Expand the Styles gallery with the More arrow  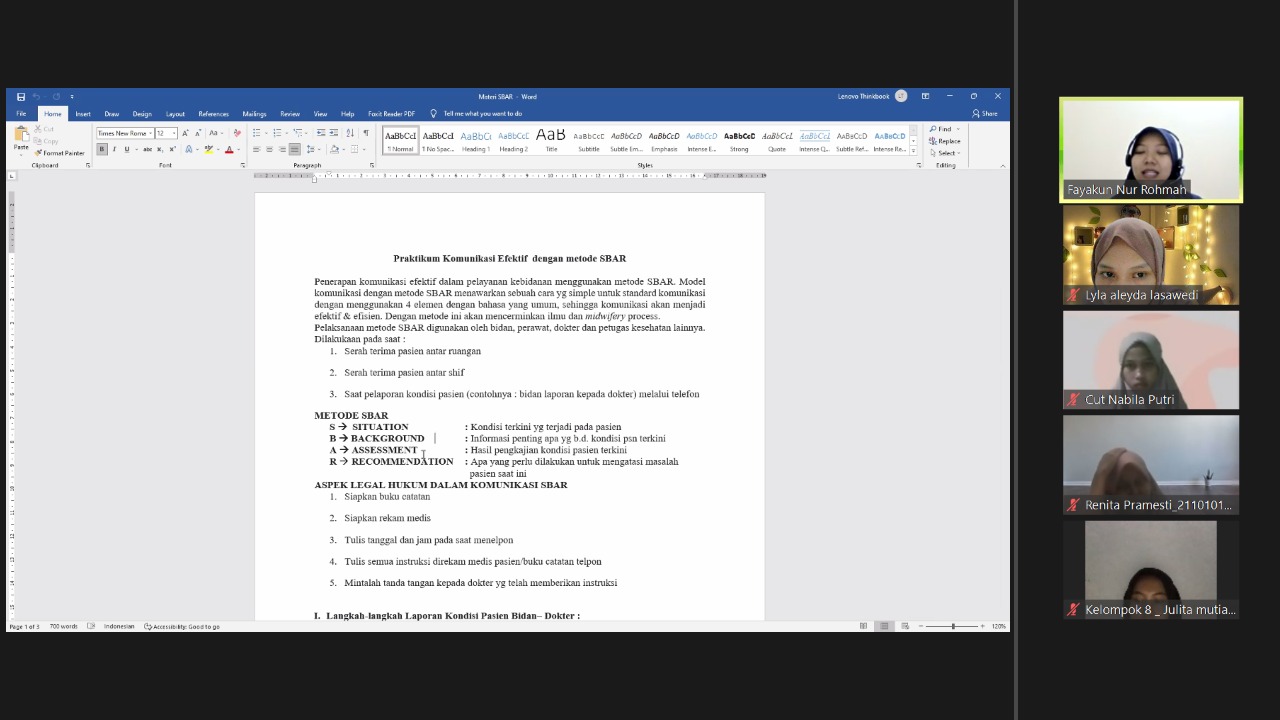coord(913,150)
